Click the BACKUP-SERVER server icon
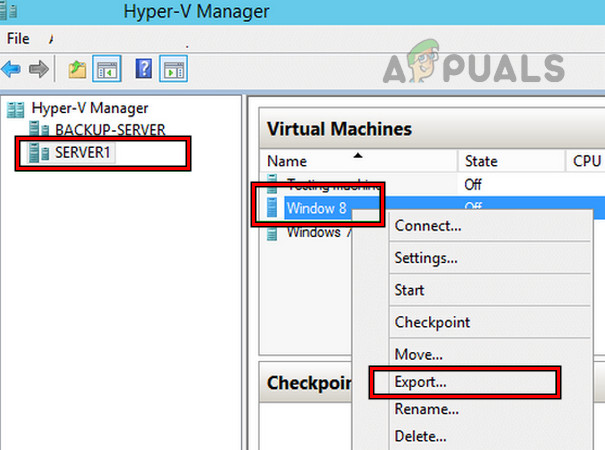 click(39, 129)
